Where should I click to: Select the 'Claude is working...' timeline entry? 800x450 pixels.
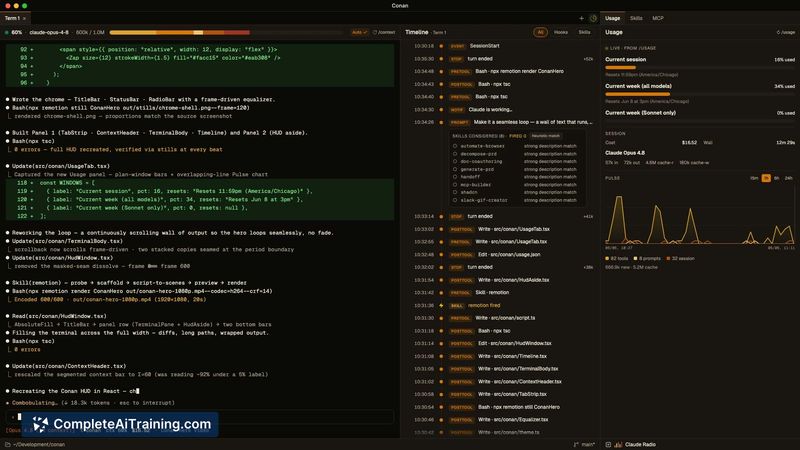[504, 110]
